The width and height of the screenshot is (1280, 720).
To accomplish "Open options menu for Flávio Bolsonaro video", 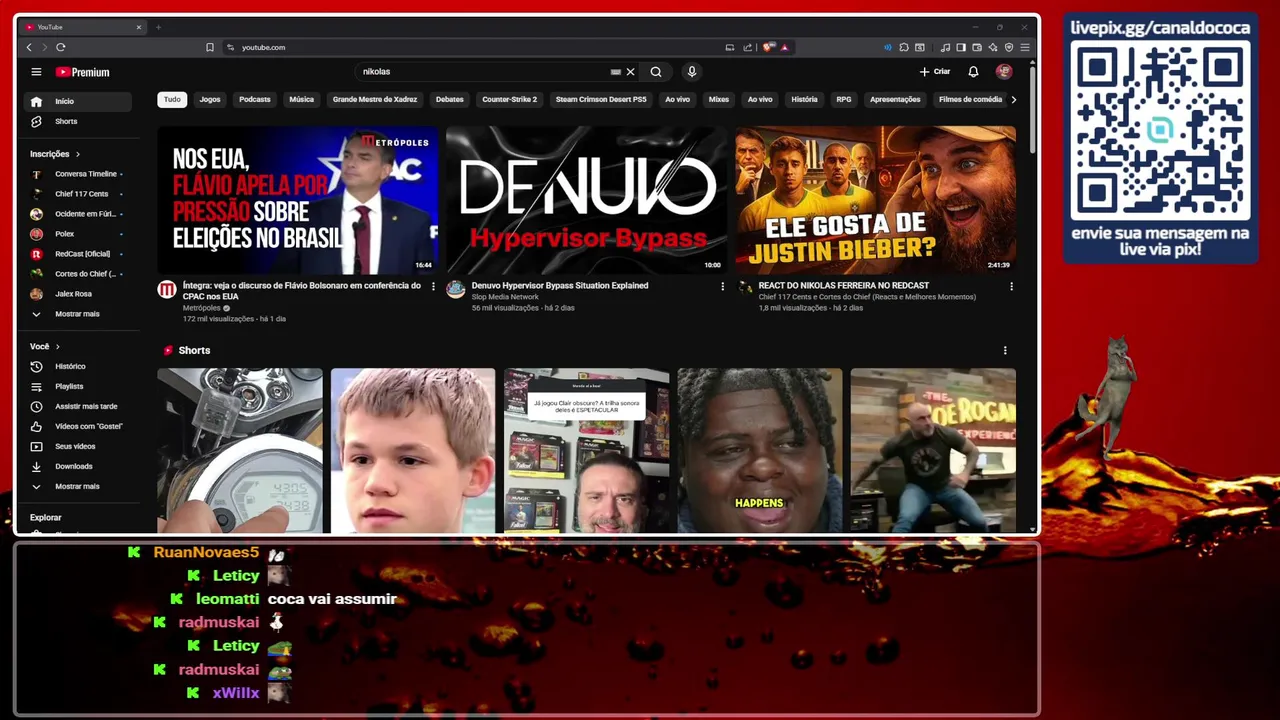I will click(433, 286).
